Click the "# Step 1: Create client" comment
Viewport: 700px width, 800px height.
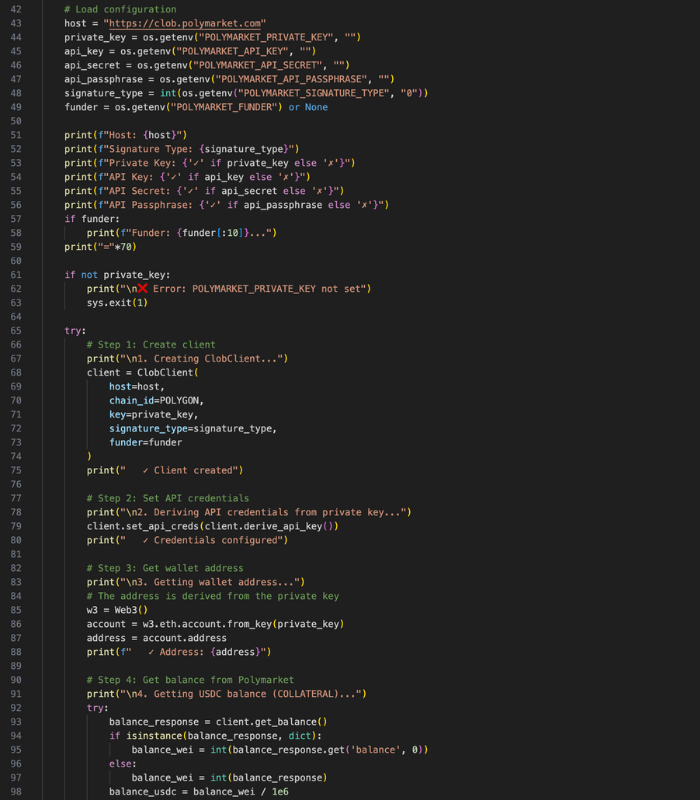(151, 344)
